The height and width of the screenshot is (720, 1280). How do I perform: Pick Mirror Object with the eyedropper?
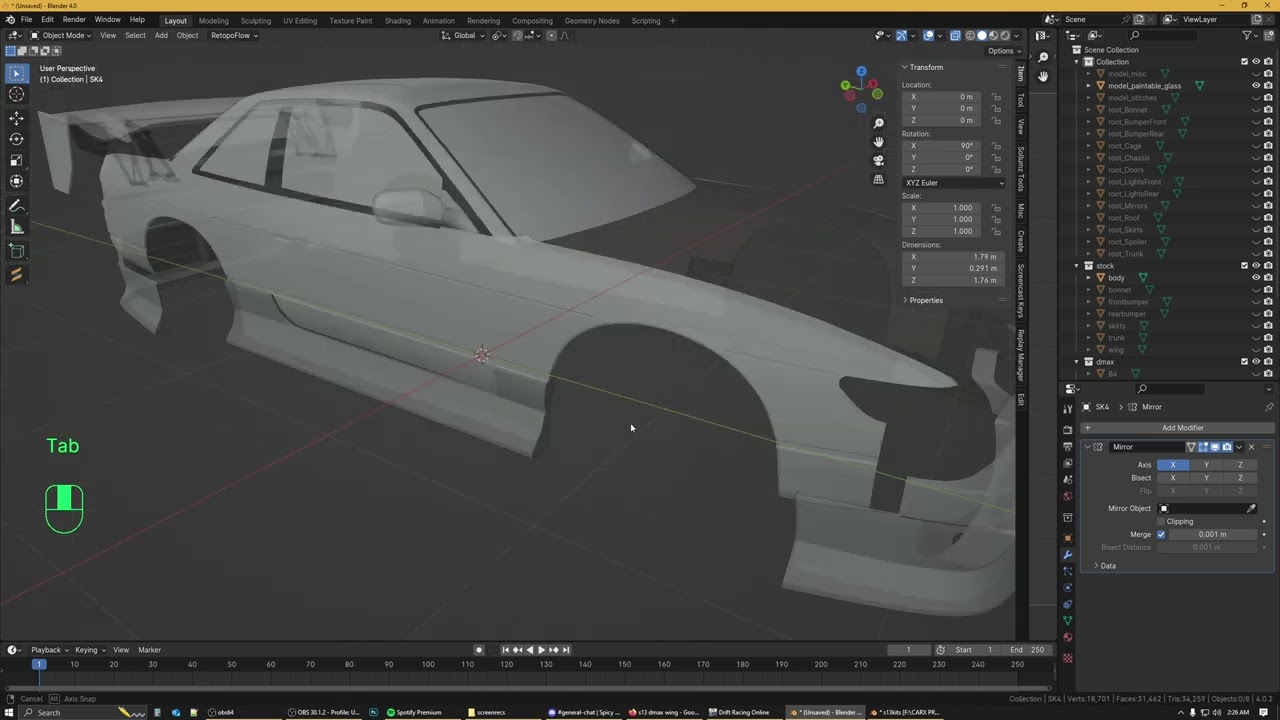coord(1251,508)
